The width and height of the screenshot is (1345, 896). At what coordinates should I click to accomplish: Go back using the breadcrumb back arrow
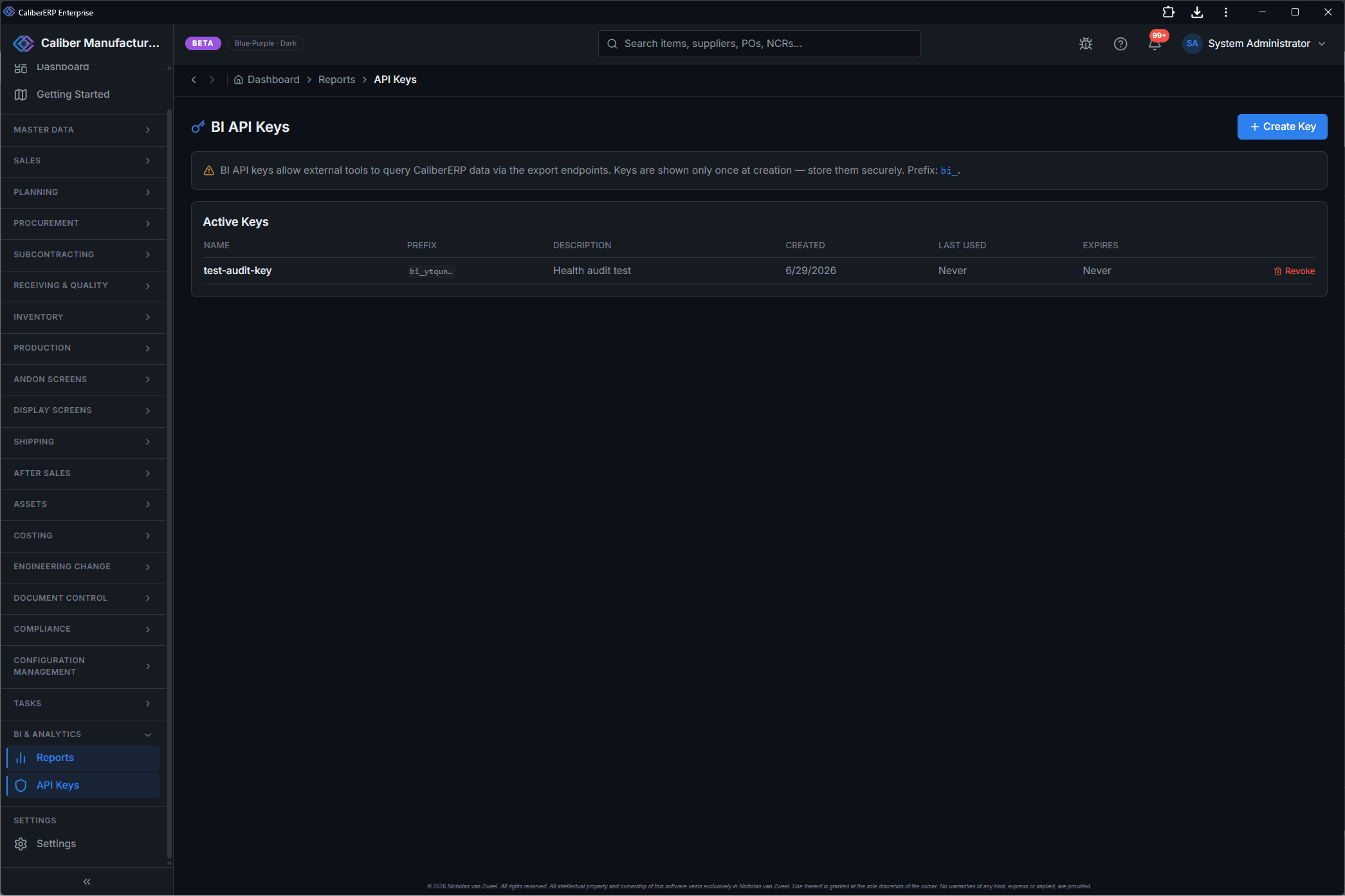(194, 80)
